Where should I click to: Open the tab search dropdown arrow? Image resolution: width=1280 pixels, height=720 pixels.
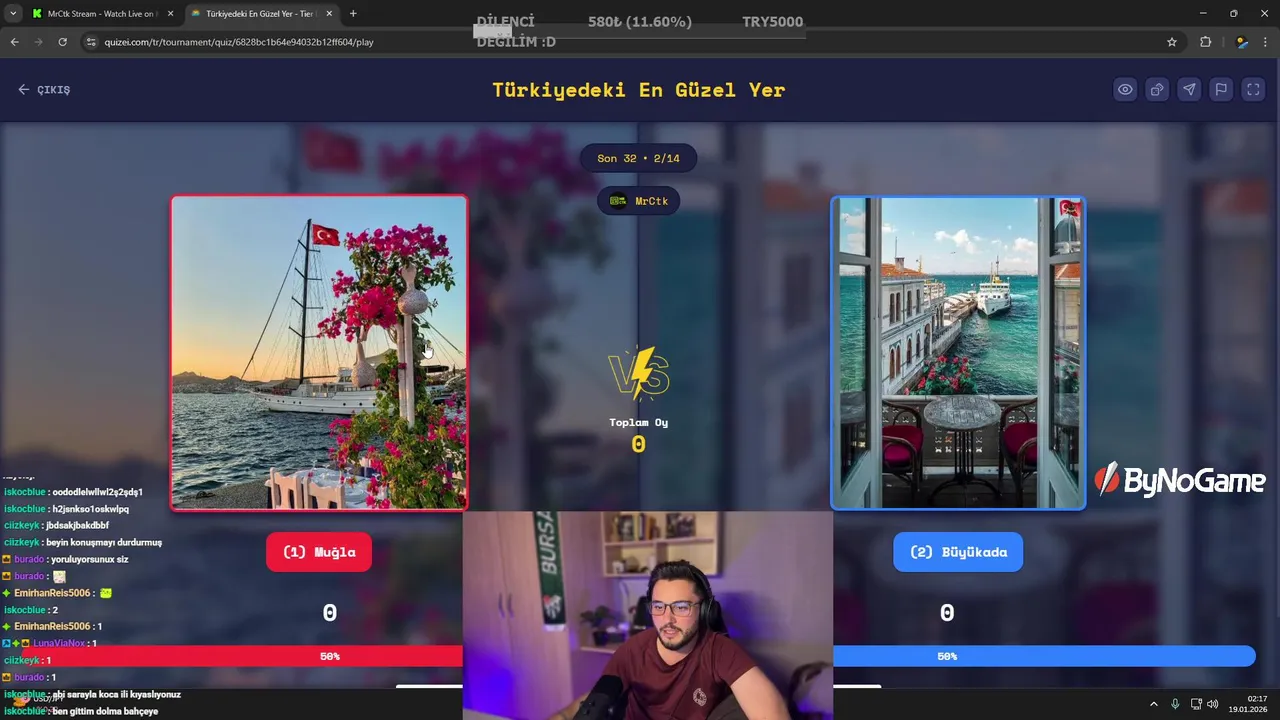12,14
